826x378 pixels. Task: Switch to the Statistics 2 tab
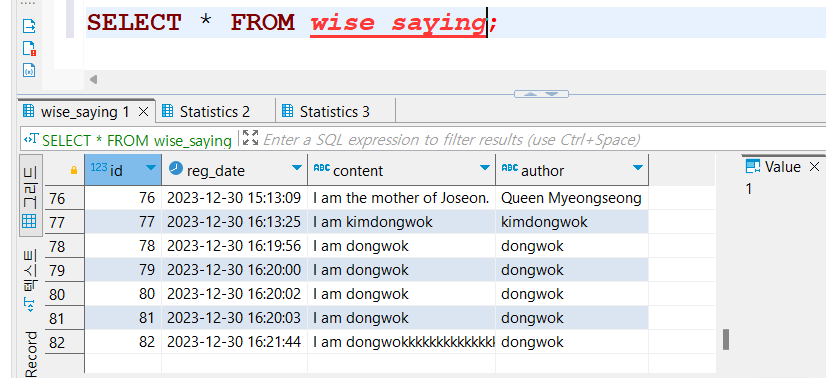(215, 112)
